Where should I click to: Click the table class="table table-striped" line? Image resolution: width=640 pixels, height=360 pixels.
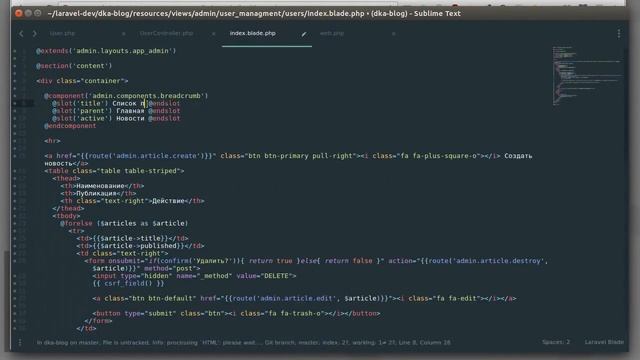pyautogui.click(x=114, y=171)
